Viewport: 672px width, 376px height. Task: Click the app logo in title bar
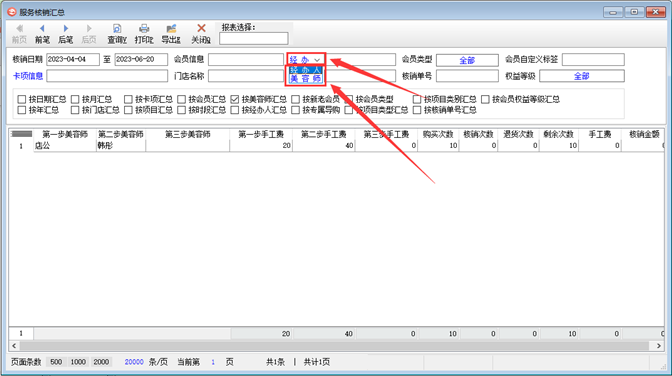(x=12, y=12)
